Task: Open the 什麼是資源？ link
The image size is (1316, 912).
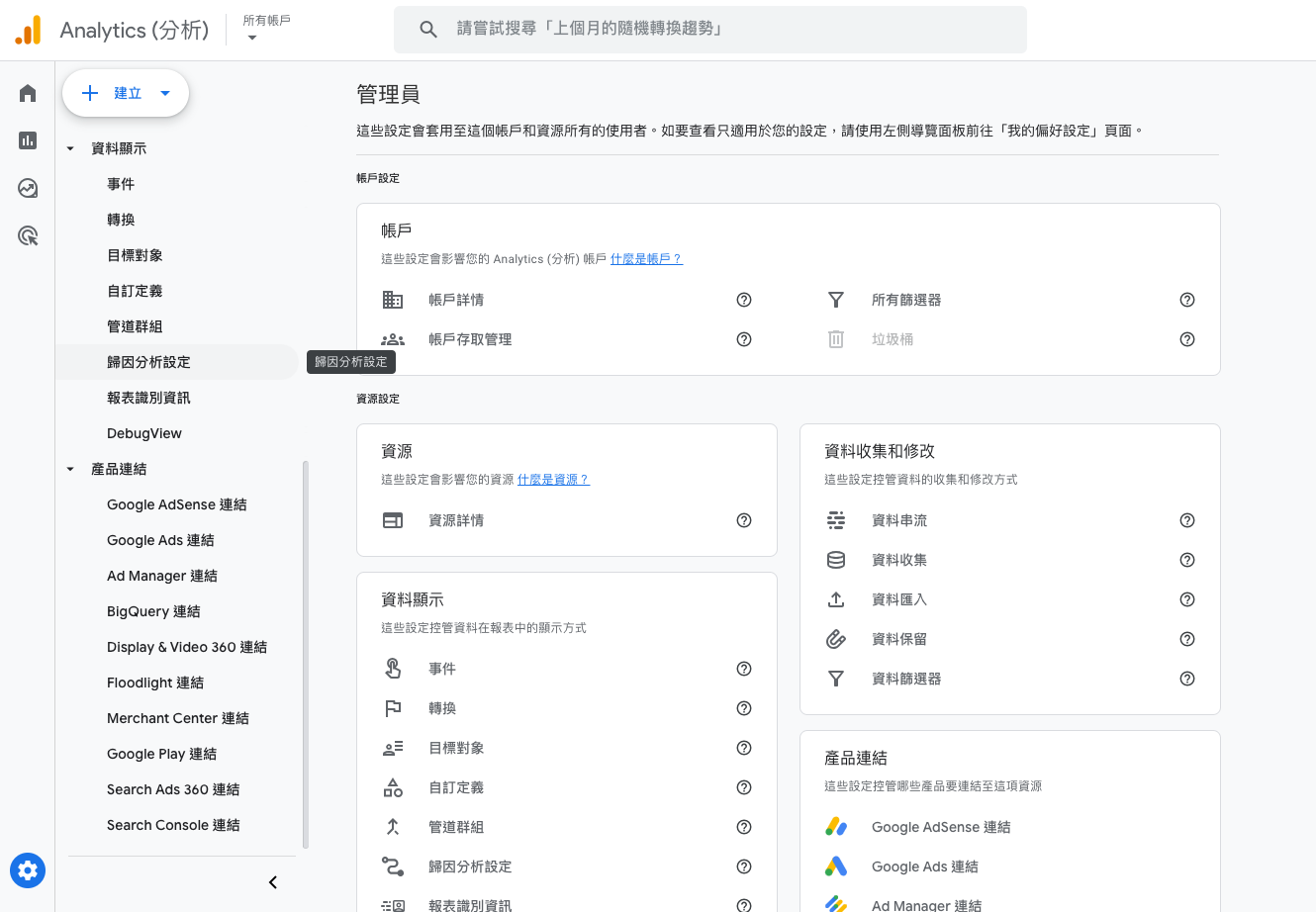Action: (x=553, y=480)
